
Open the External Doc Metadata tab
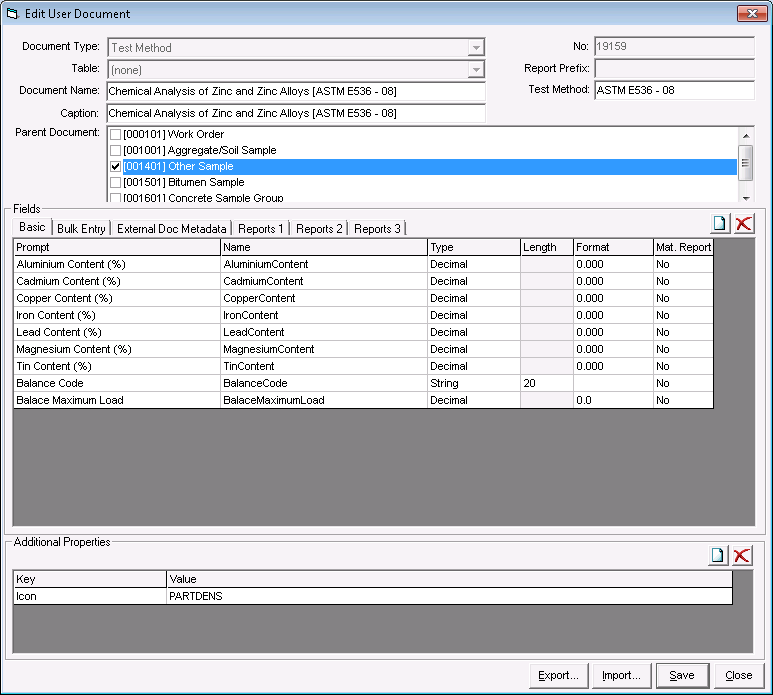[x=173, y=229]
